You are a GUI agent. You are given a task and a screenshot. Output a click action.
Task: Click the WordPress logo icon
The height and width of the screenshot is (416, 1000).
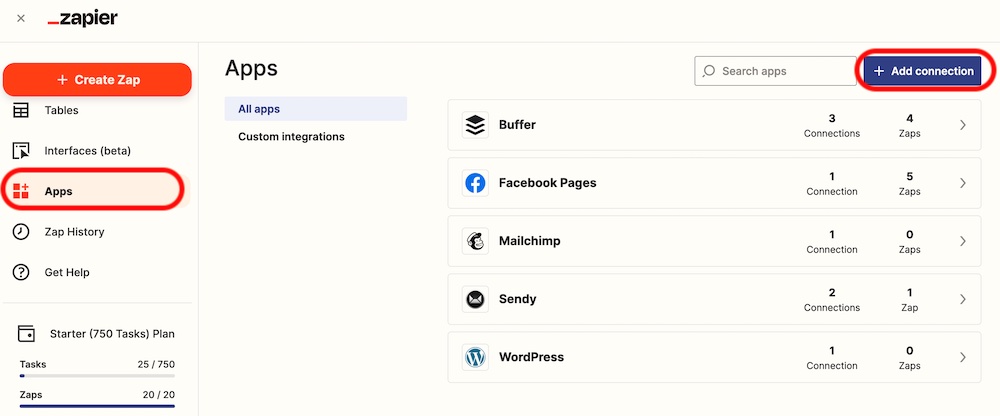pyautogui.click(x=475, y=357)
